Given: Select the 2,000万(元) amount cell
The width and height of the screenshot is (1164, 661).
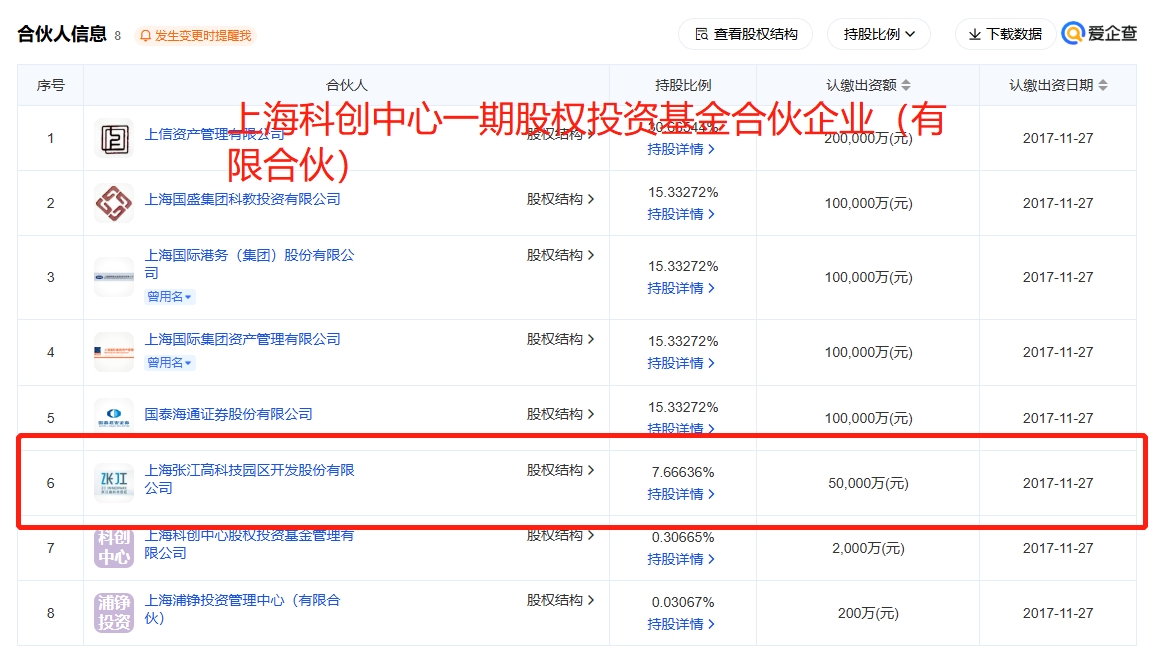Looking at the screenshot, I should [868, 548].
